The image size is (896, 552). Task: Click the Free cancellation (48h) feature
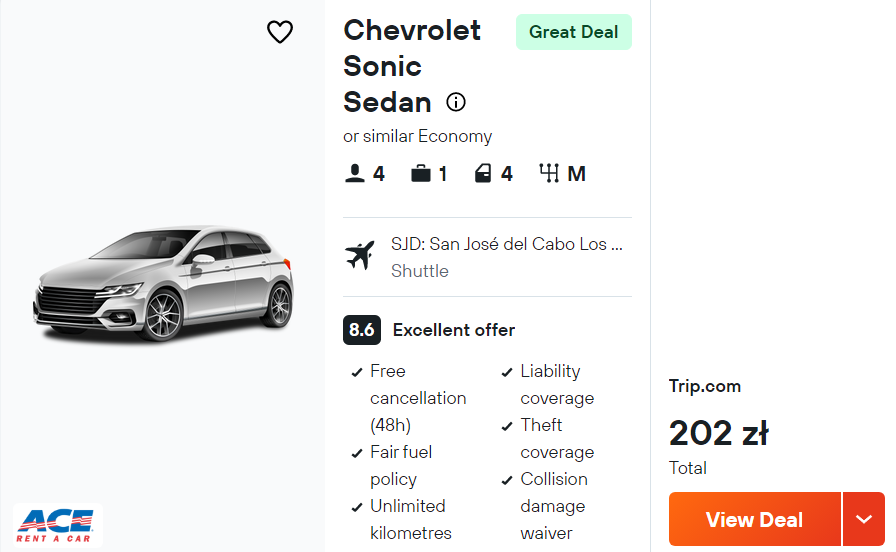click(x=418, y=398)
